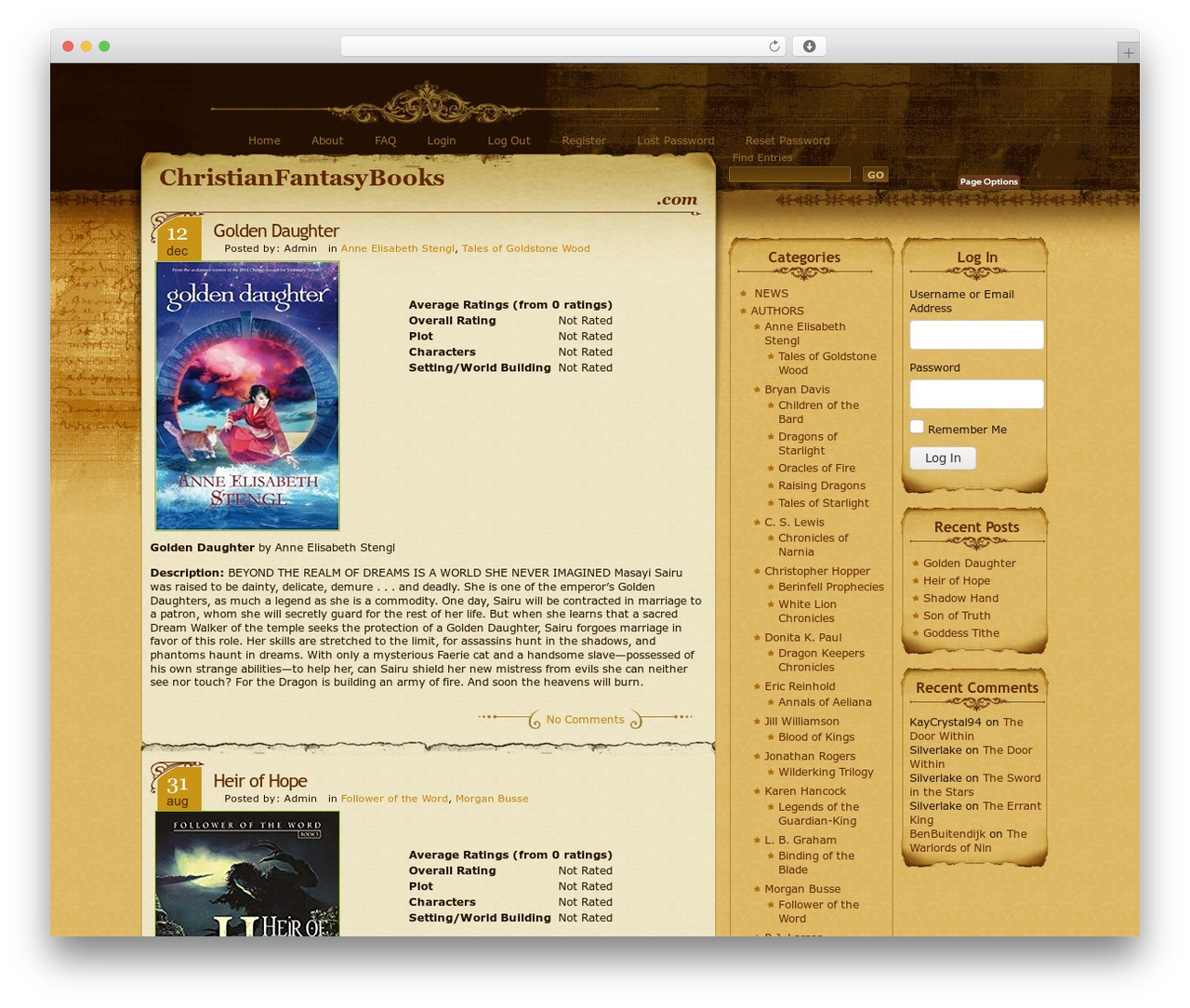Open The Sword in the Stars comment link

click(975, 785)
